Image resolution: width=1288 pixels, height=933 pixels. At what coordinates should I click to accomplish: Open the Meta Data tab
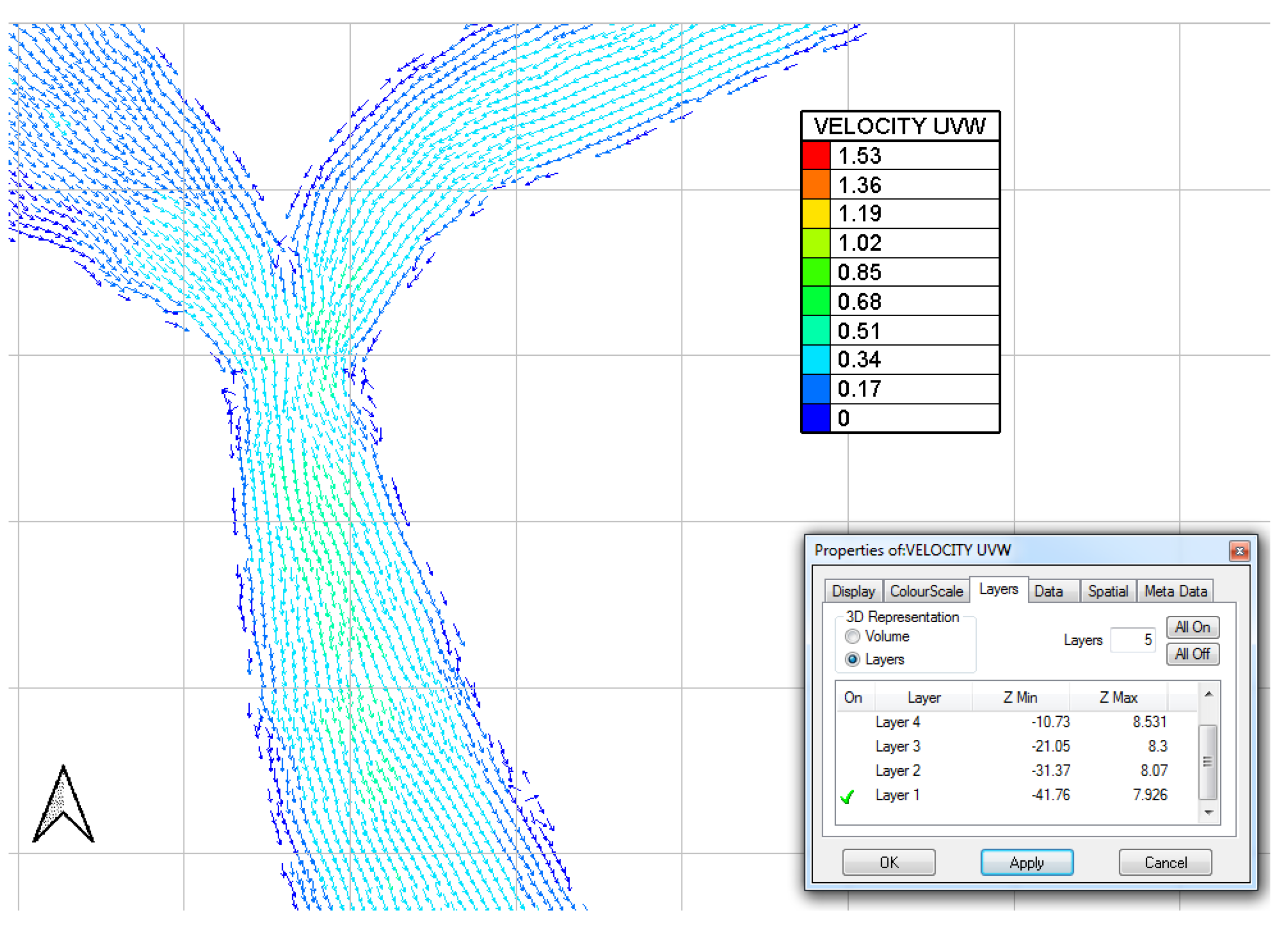pyautogui.click(x=1176, y=592)
